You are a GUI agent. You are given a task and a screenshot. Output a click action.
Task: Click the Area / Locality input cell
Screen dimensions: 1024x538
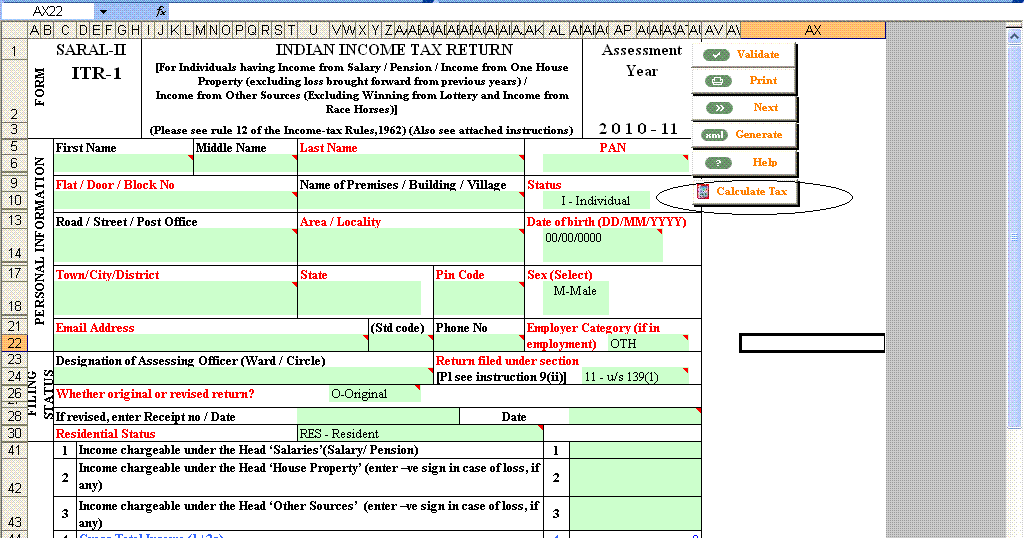(x=411, y=245)
